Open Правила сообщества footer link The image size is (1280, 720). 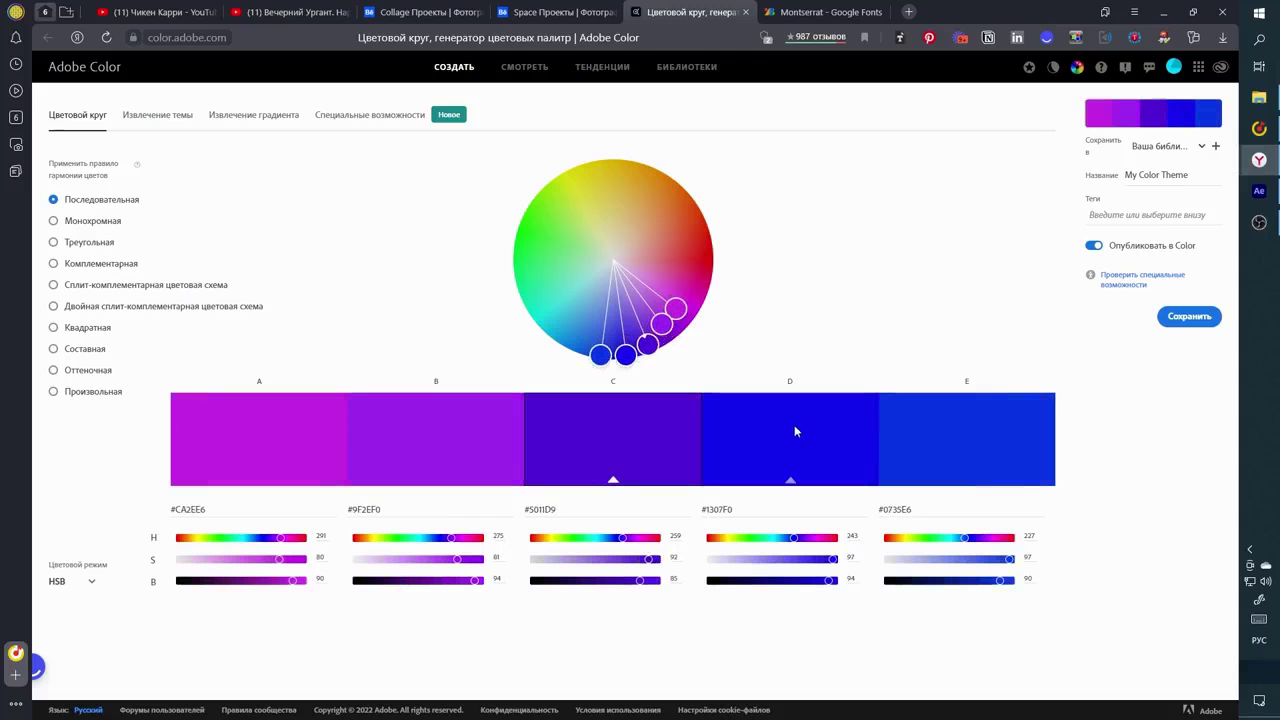(x=259, y=710)
